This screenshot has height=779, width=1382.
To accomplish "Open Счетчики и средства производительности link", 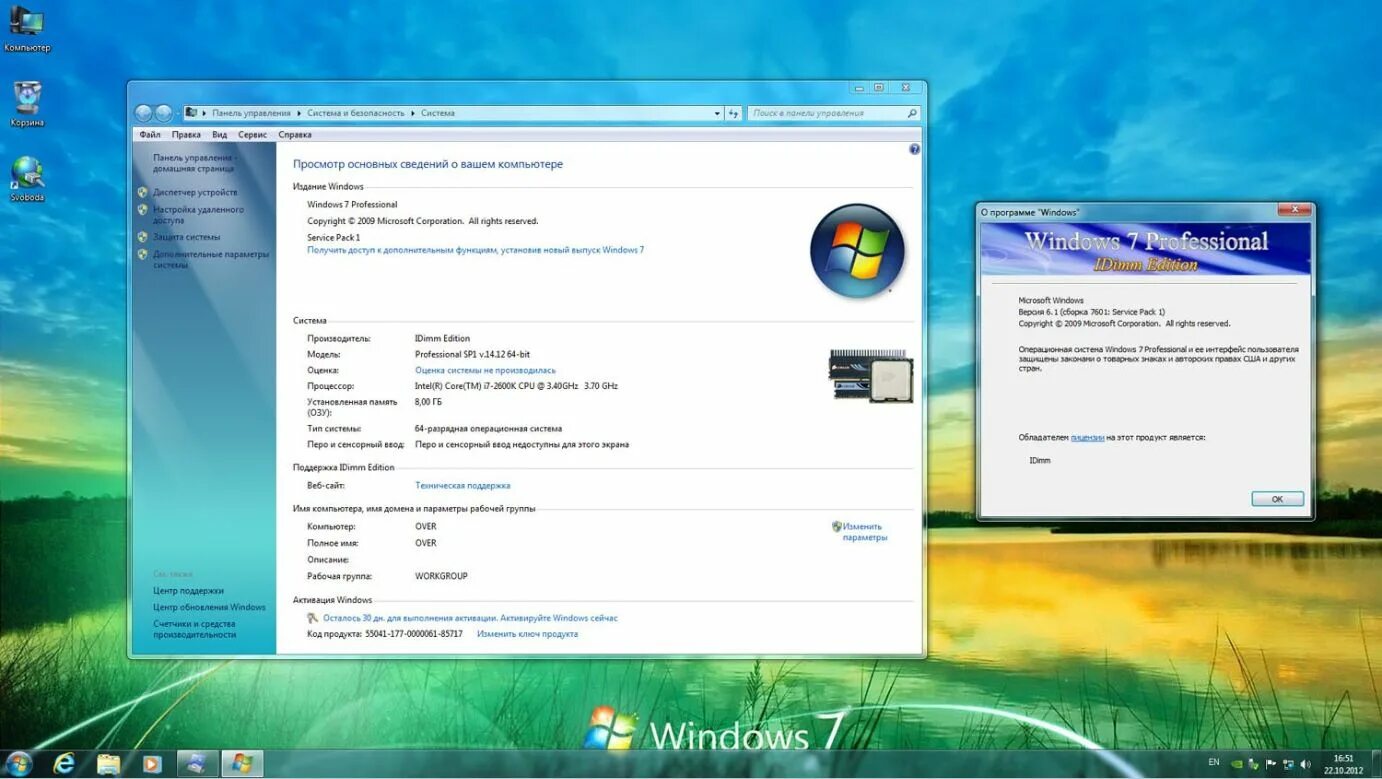I will click(196, 629).
